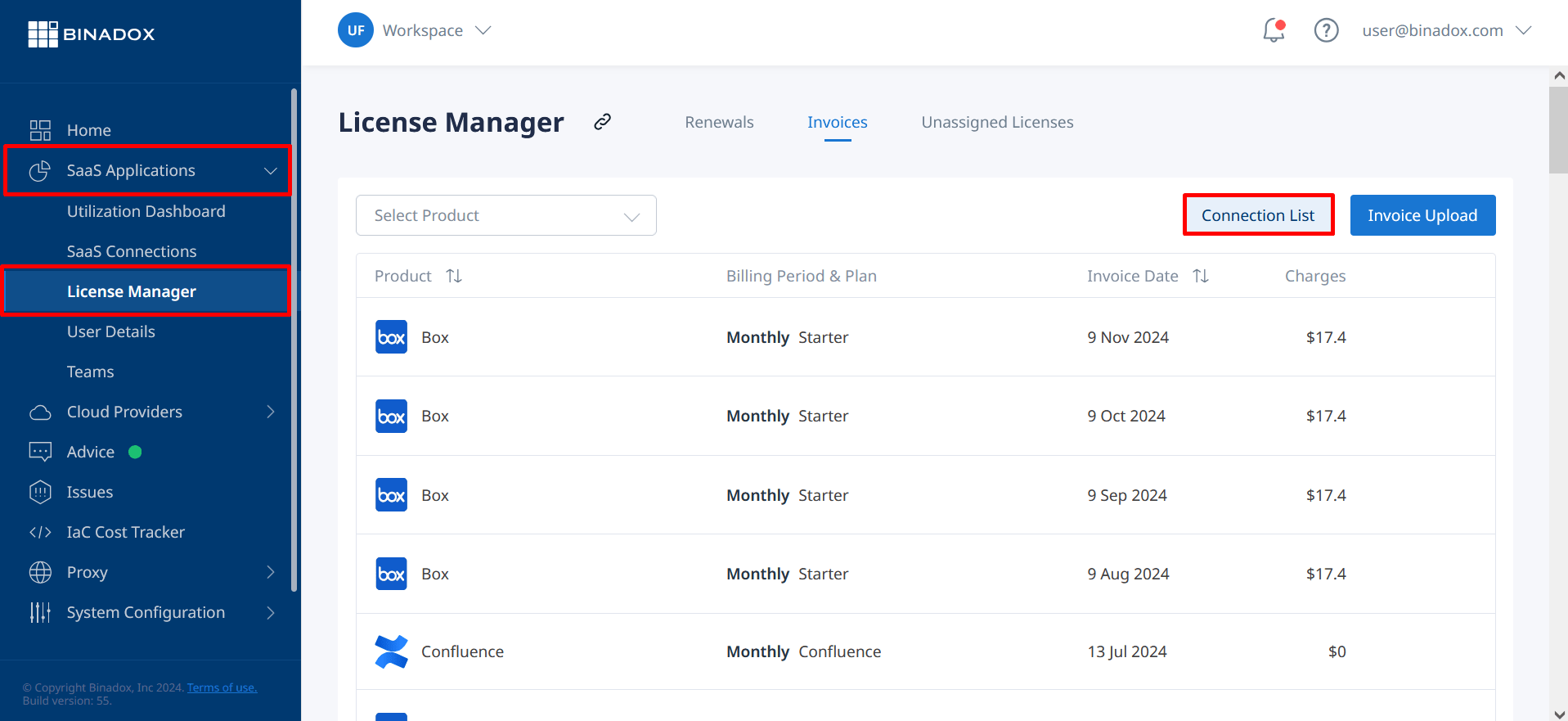Image resolution: width=1568 pixels, height=721 pixels.
Task: Click $17.4 charge in 9 Nov row
Action: pyautogui.click(x=1326, y=337)
